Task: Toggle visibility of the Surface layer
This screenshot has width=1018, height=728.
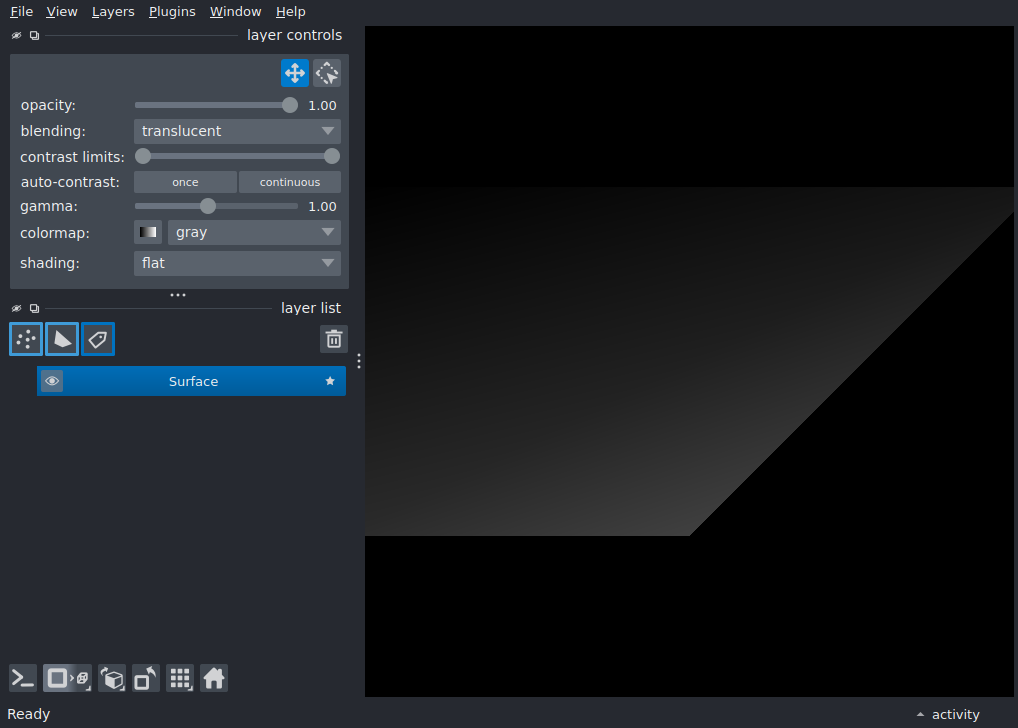Action: click(x=52, y=381)
